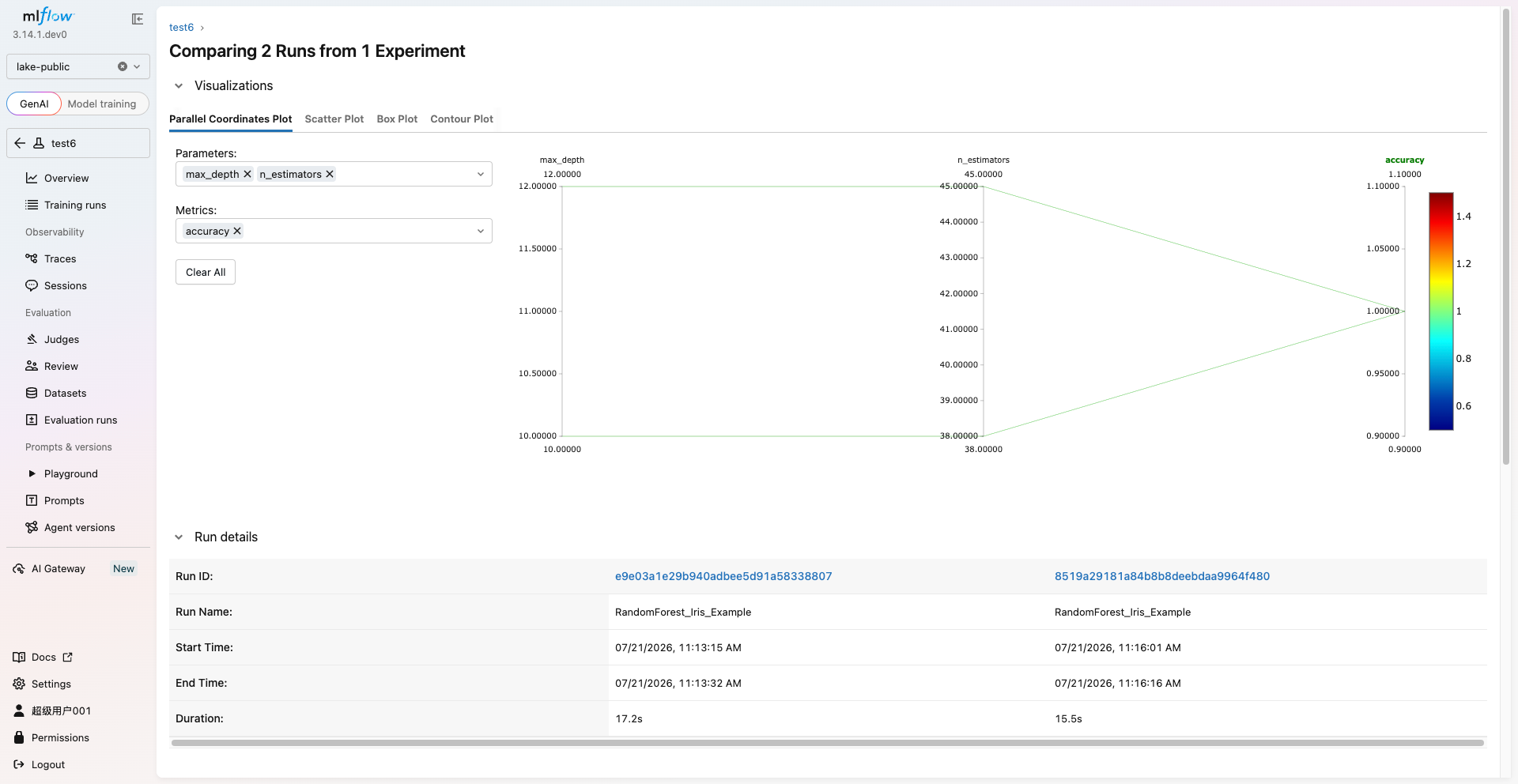Screen dimensions: 1518x784
Task: Collapse the sidebar with the panel icon
Action: 138,19
